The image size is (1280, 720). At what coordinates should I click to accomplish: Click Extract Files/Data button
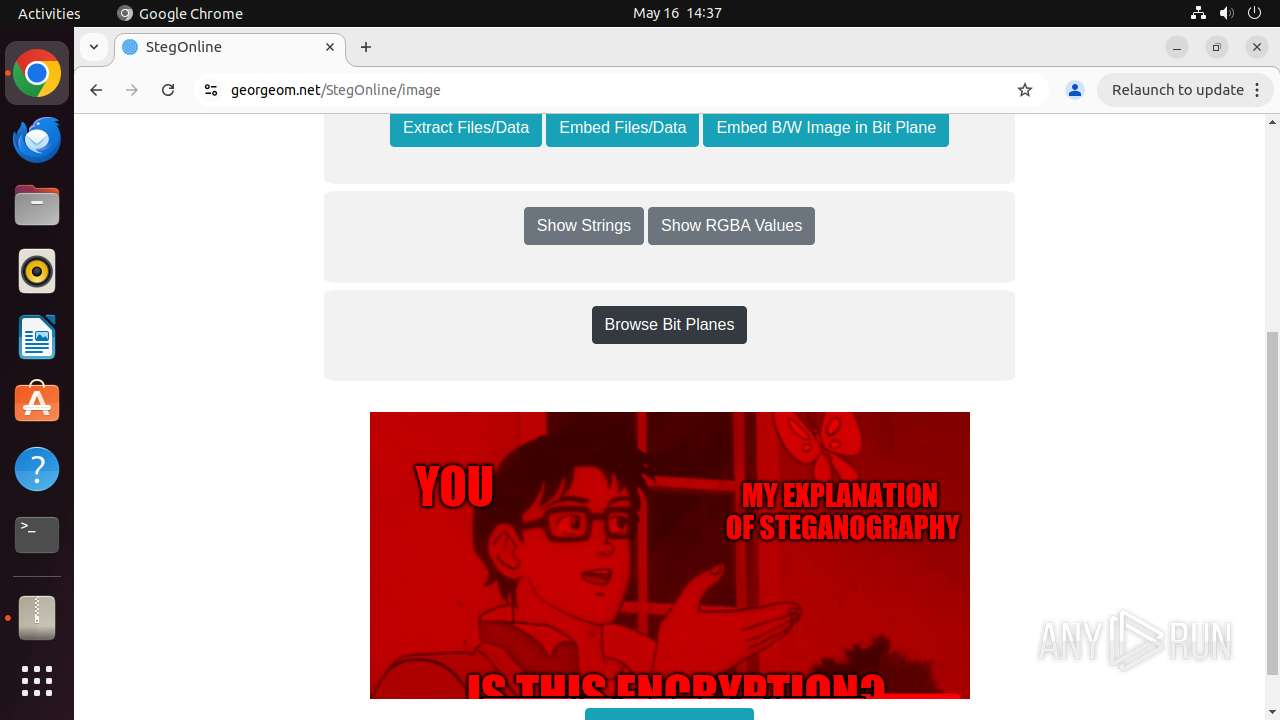pos(466,128)
